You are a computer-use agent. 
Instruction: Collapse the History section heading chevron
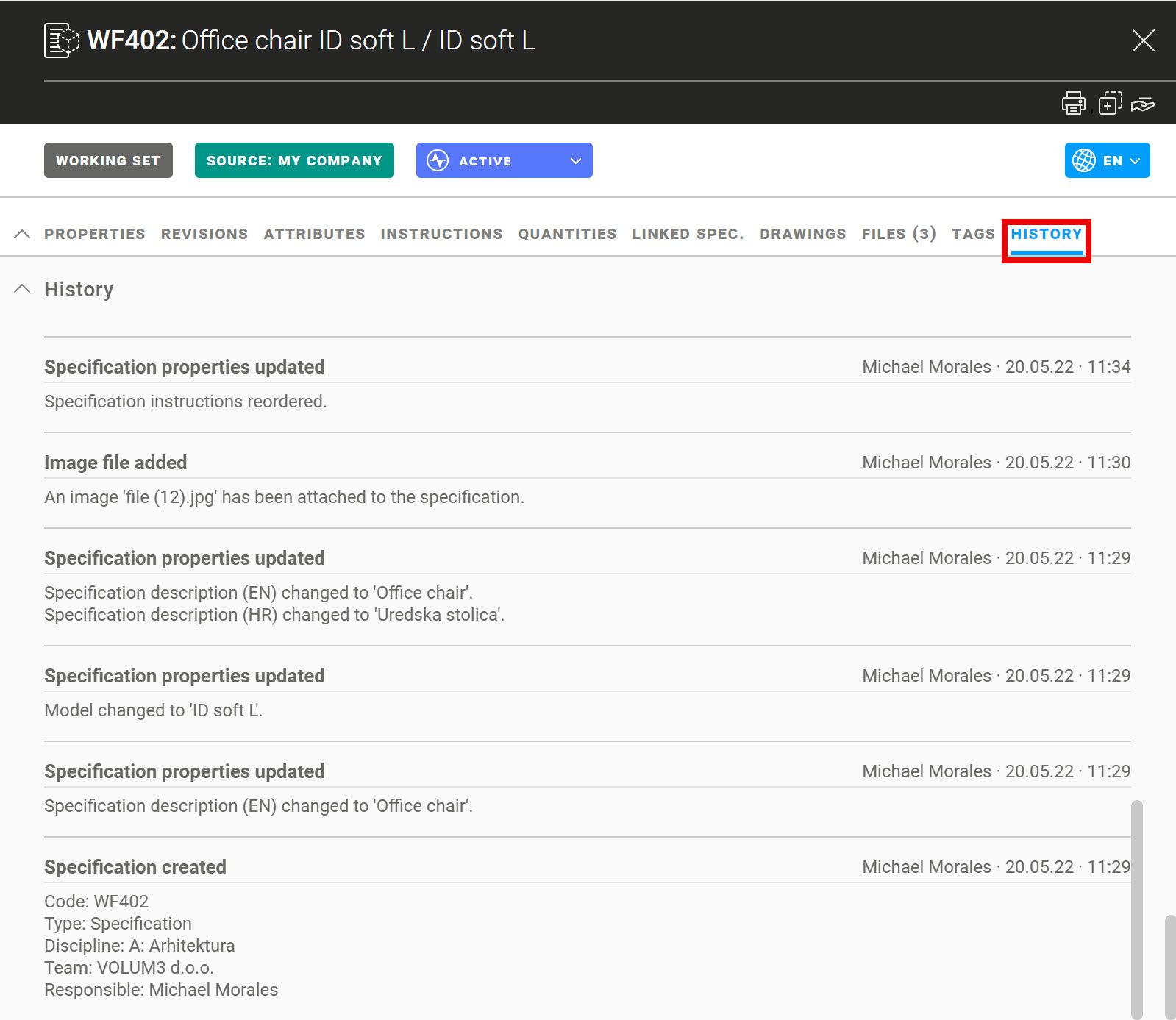pyautogui.click(x=22, y=289)
